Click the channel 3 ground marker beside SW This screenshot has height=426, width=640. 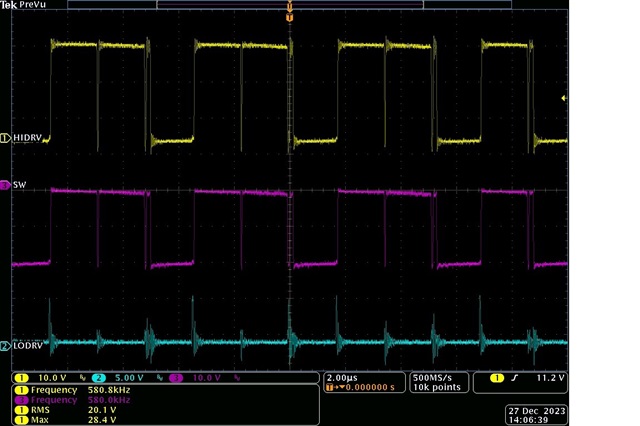click(5, 186)
